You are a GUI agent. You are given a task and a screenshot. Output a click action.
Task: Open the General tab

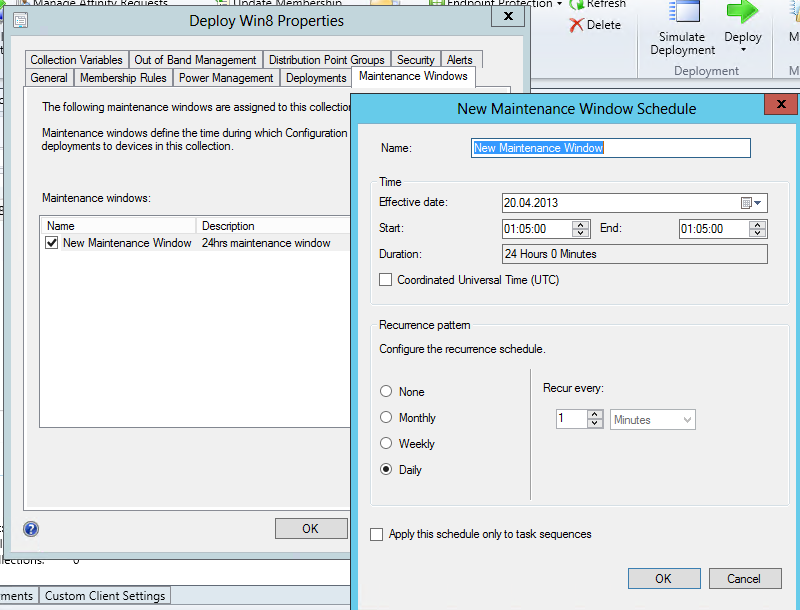pos(49,78)
